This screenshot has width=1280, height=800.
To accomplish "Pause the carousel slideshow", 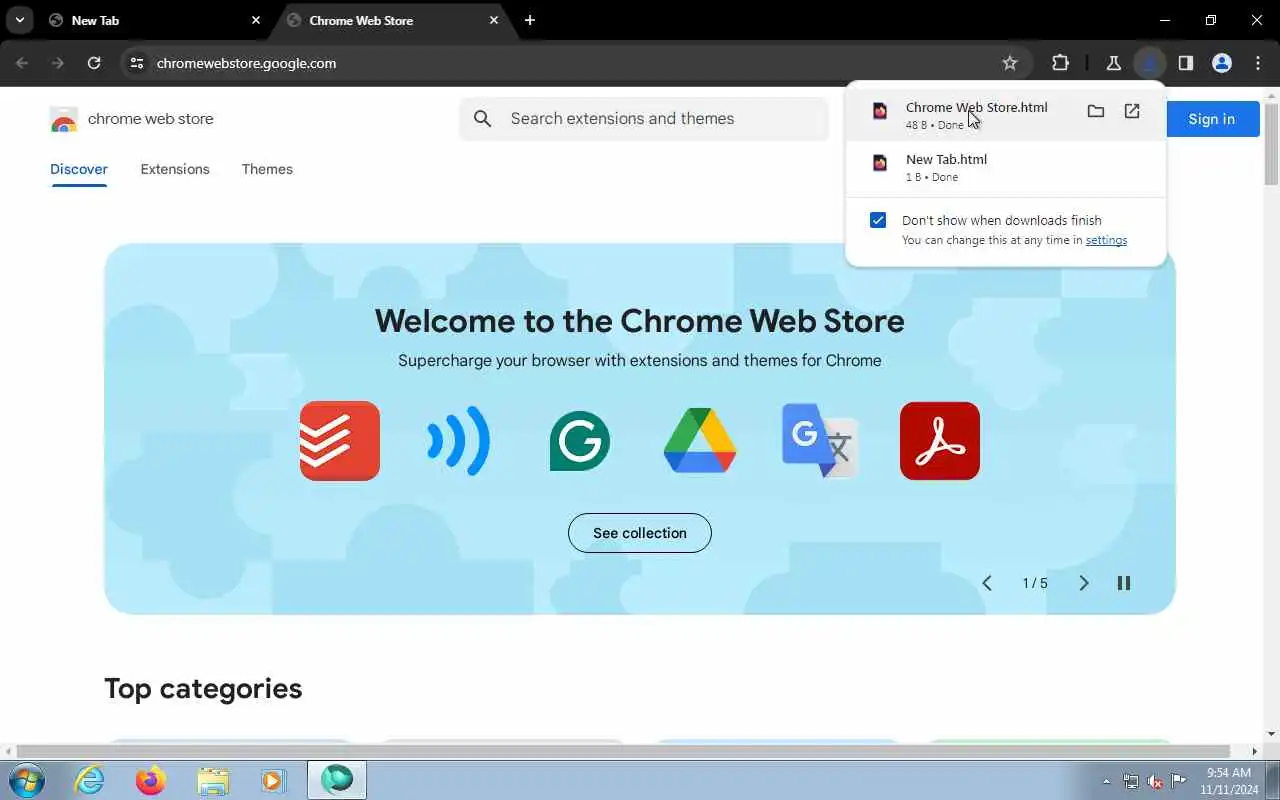I will (x=1124, y=583).
